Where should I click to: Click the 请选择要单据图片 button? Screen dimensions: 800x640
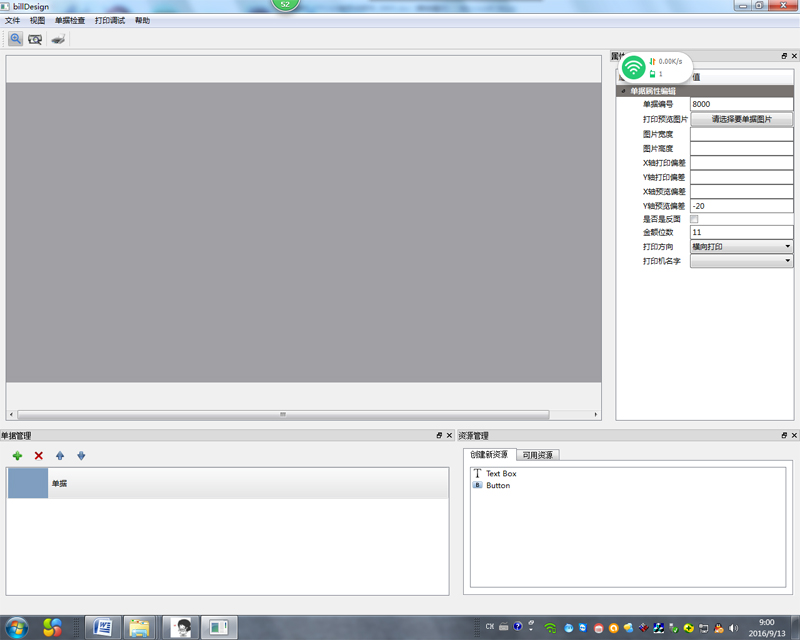[x=741, y=119]
